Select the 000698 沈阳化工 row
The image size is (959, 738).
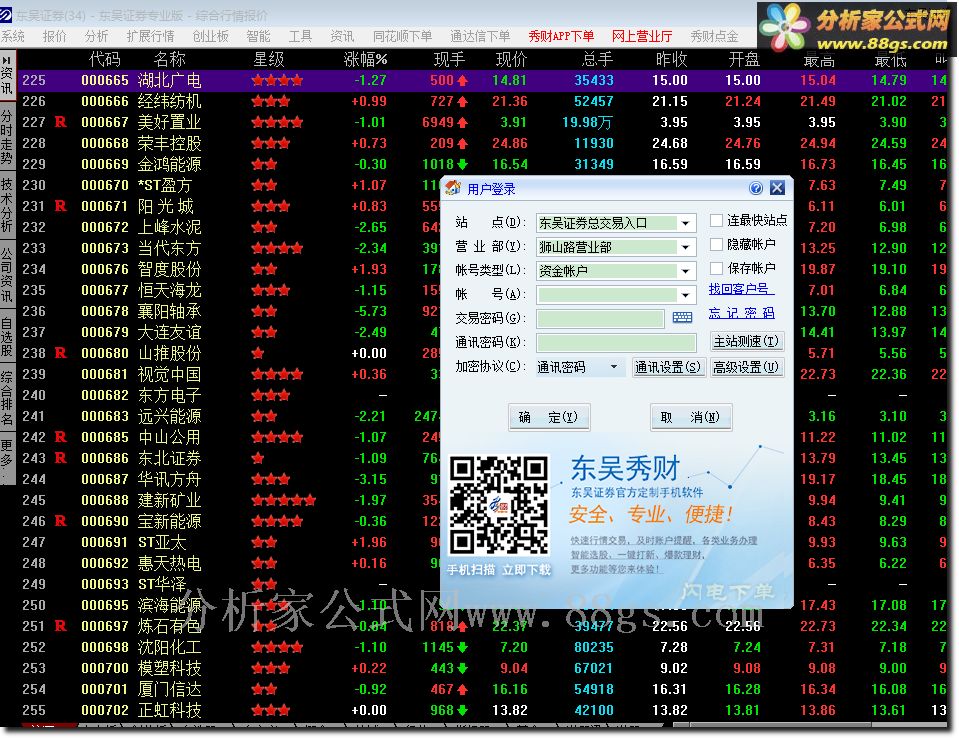(x=483, y=647)
